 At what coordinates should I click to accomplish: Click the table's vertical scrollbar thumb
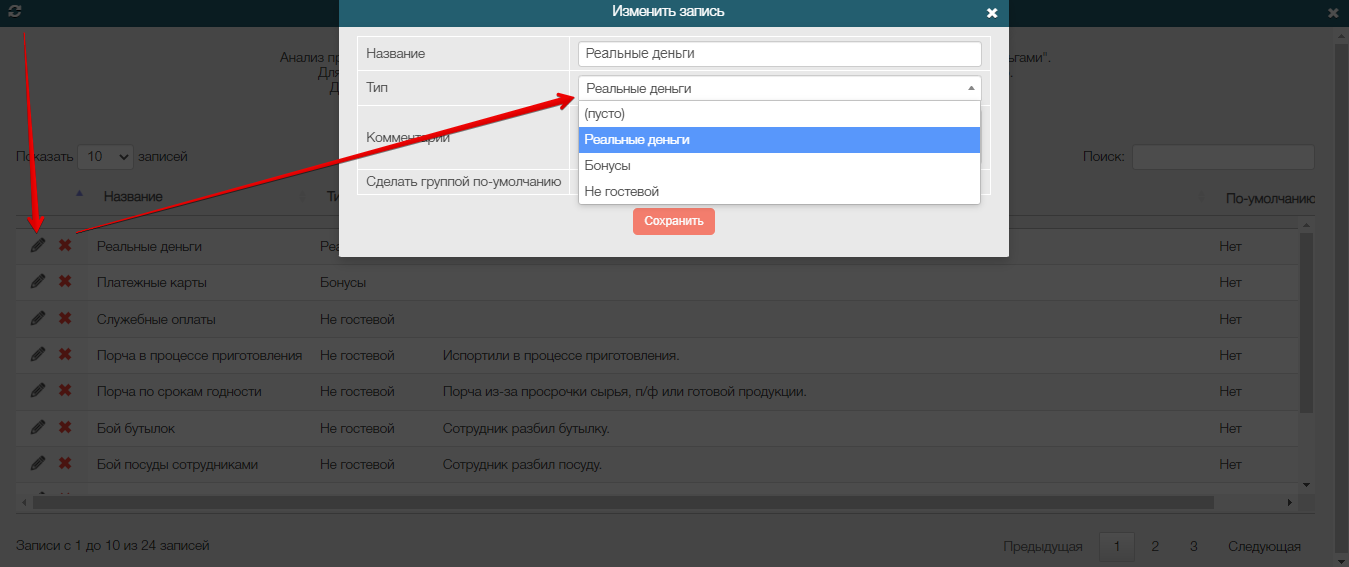click(x=1306, y=322)
